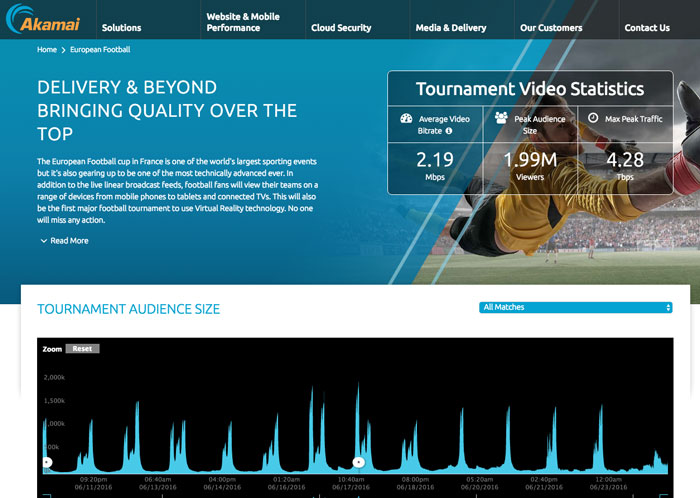
Task: Click the Contact Us link
Action: 647,28
